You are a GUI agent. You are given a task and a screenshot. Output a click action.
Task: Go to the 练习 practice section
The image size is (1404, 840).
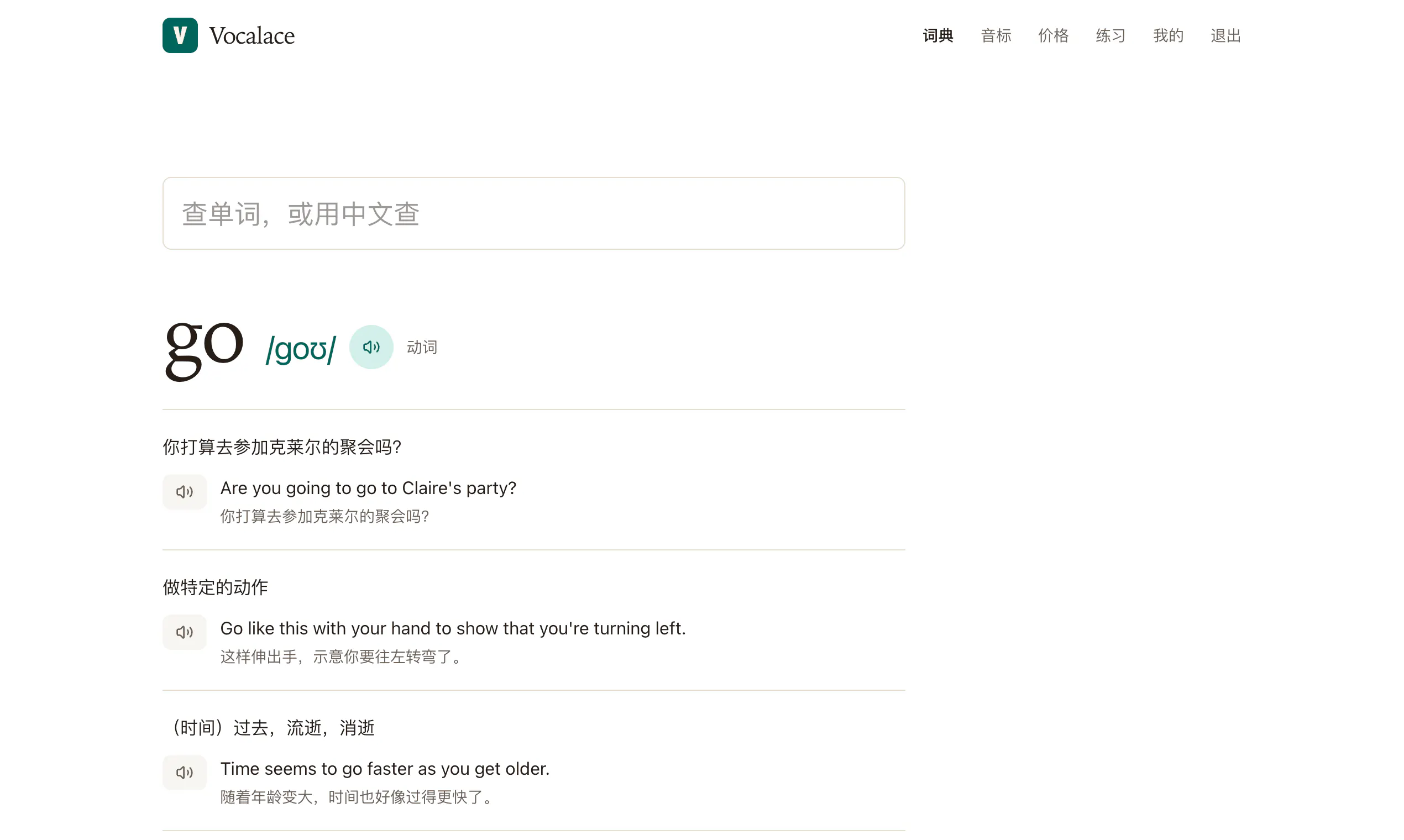pyautogui.click(x=1110, y=36)
